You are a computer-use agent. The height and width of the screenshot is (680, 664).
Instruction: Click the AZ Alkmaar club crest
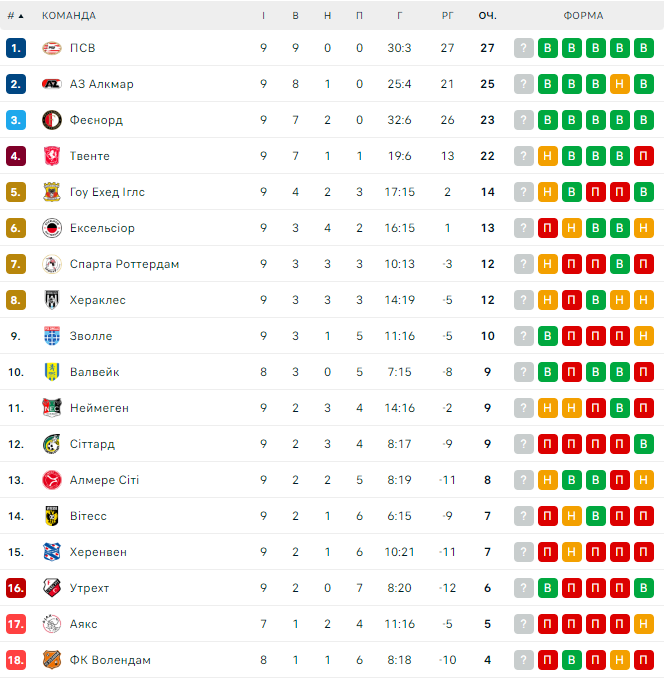coord(52,84)
